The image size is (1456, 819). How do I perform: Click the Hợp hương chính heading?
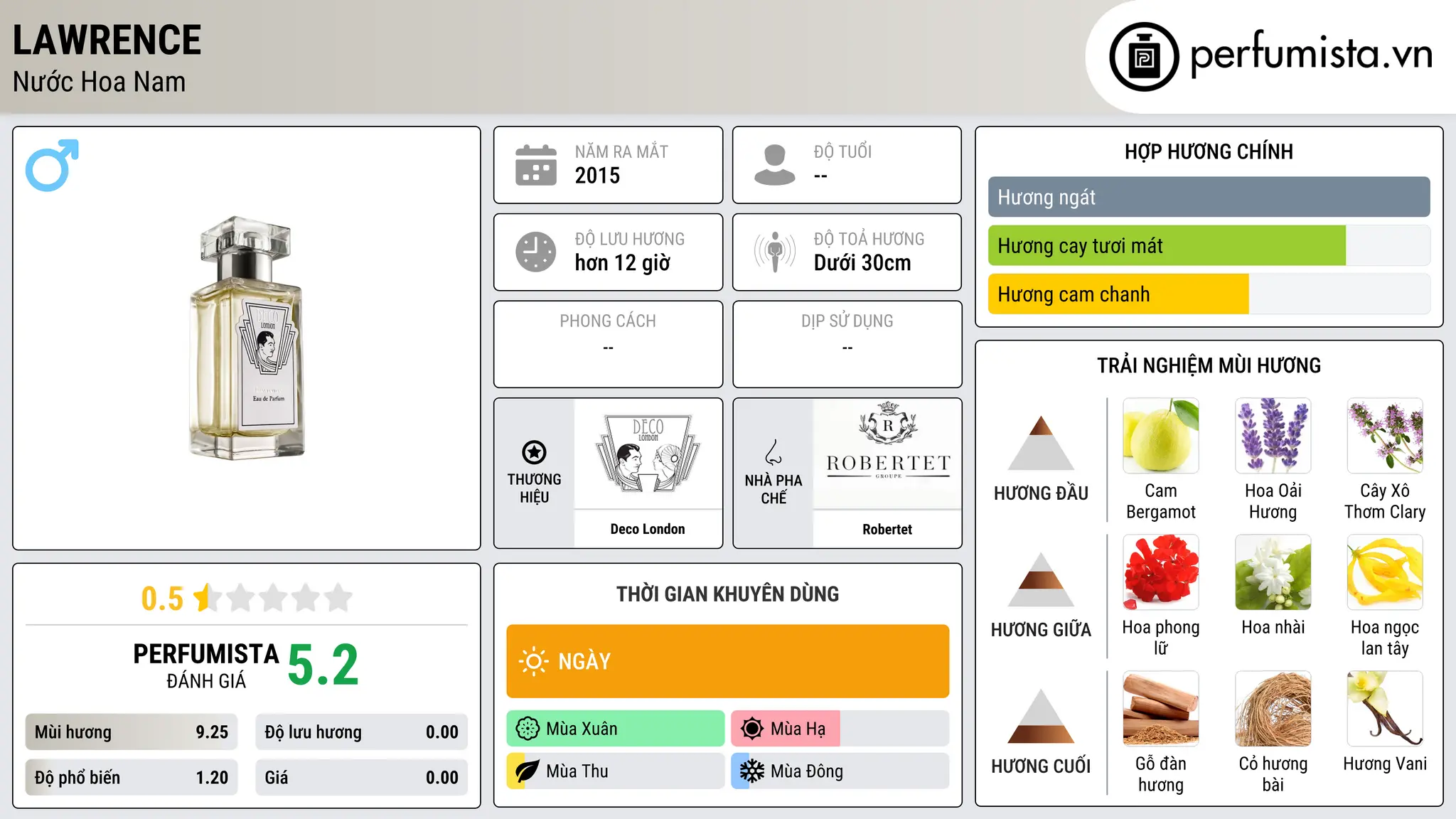[x=1209, y=151]
